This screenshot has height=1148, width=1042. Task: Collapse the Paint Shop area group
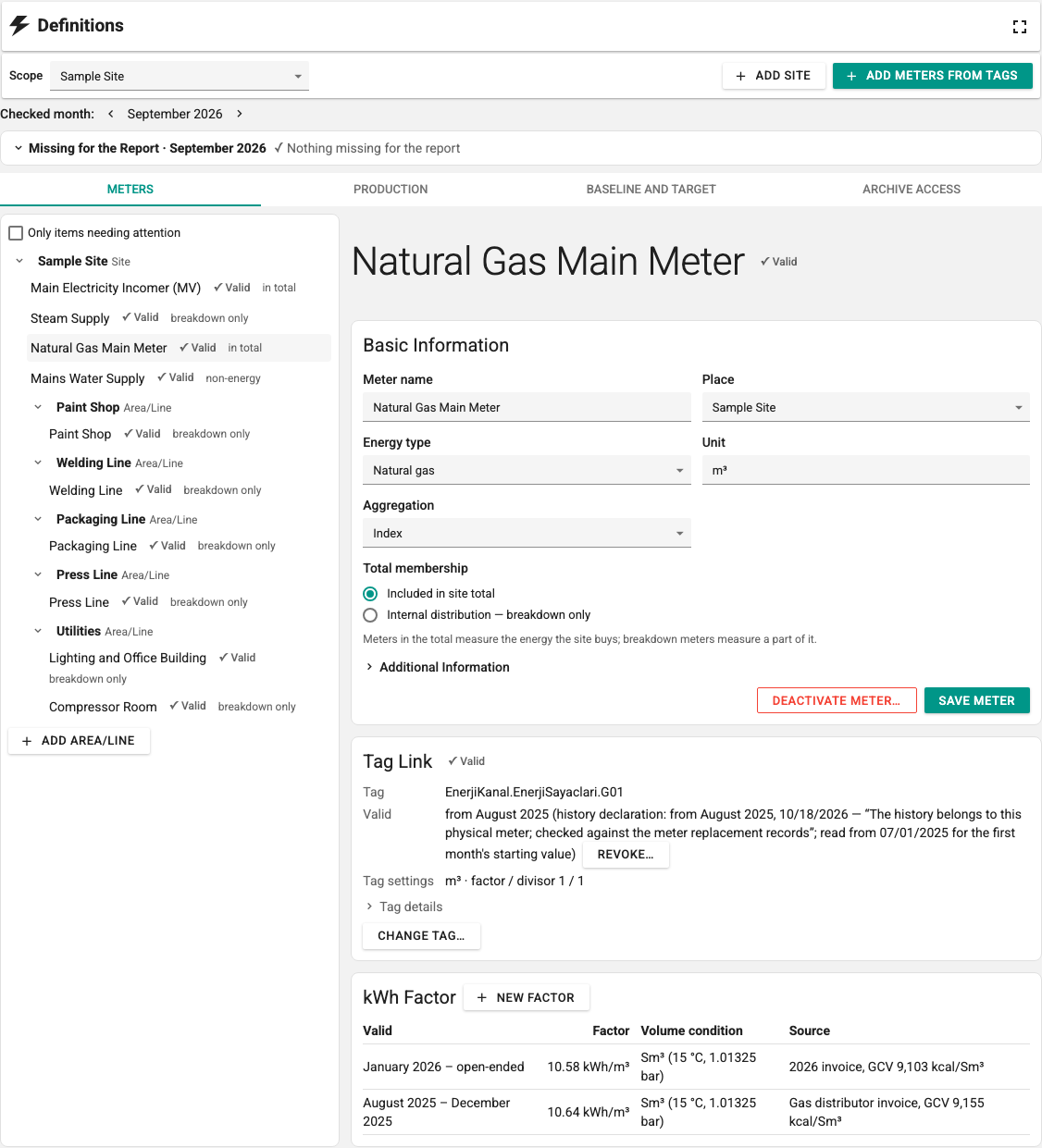tap(38, 407)
